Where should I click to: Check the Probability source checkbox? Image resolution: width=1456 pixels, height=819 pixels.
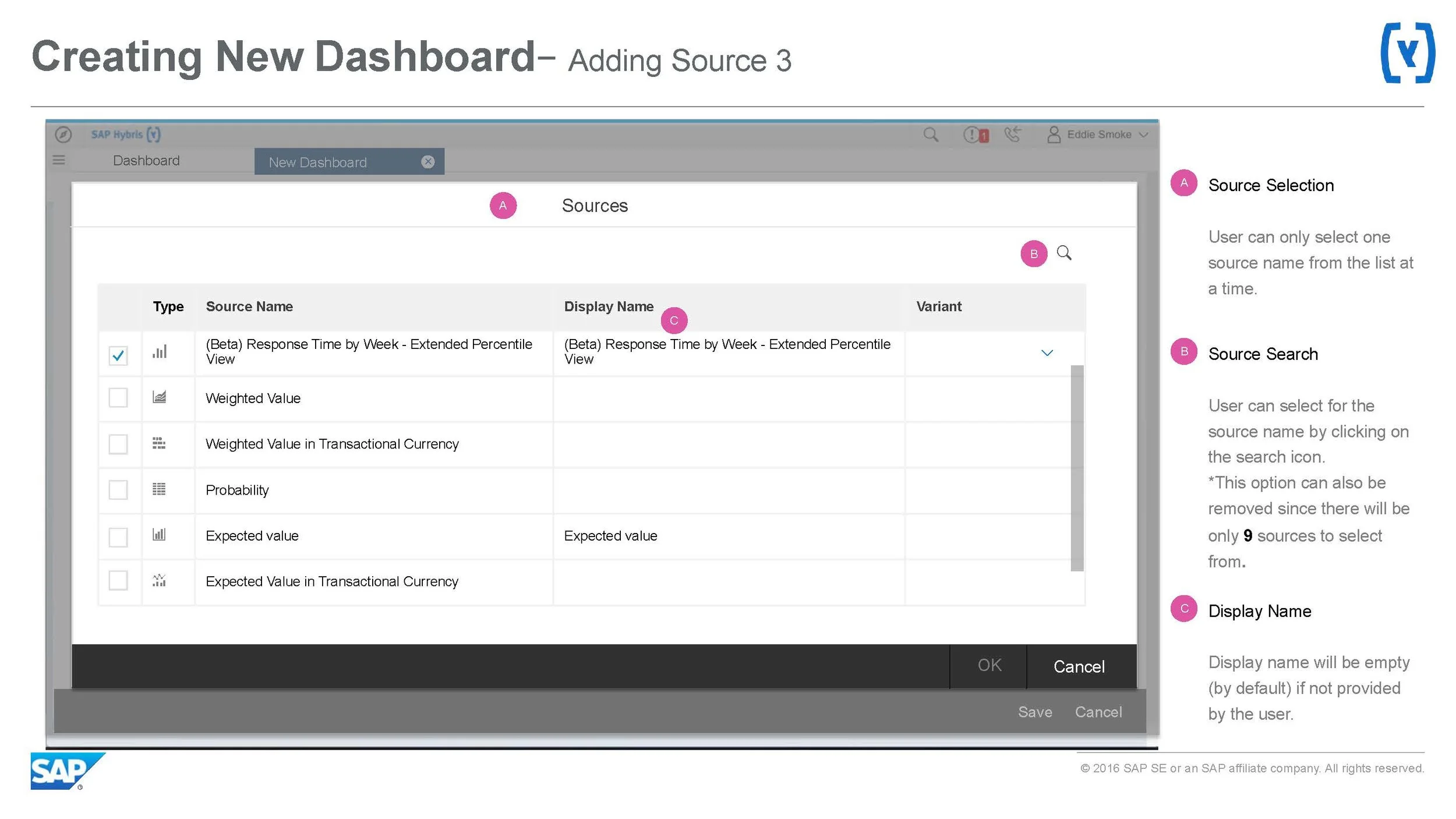pos(118,490)
